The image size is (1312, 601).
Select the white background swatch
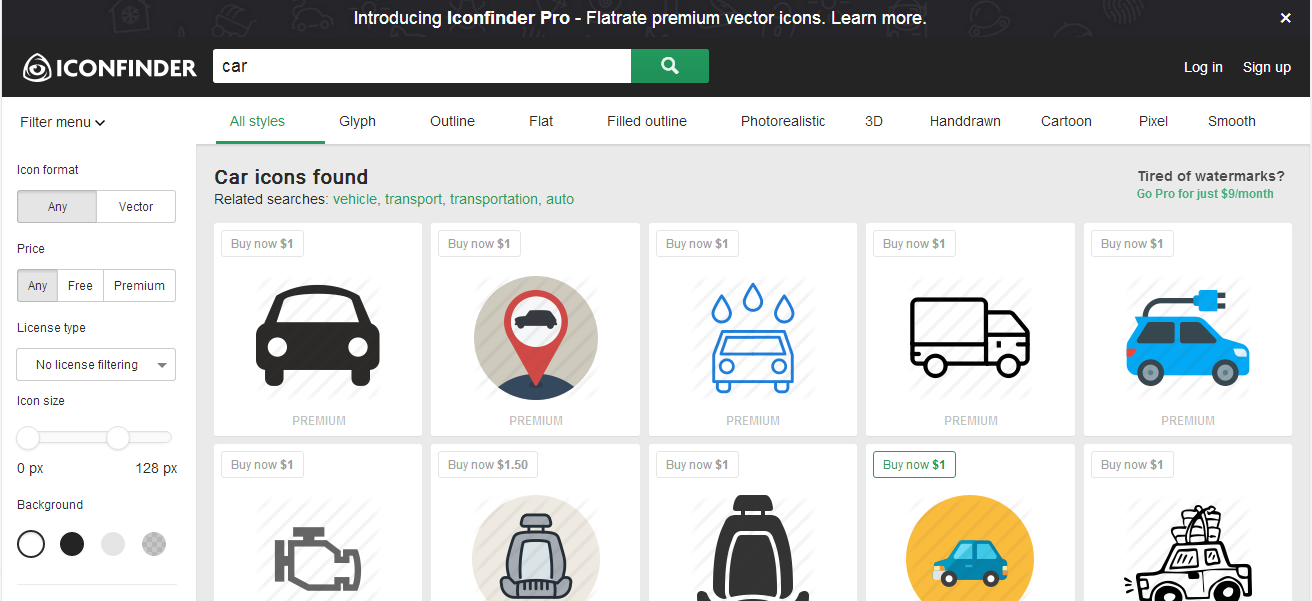click(x=31, y=544)
